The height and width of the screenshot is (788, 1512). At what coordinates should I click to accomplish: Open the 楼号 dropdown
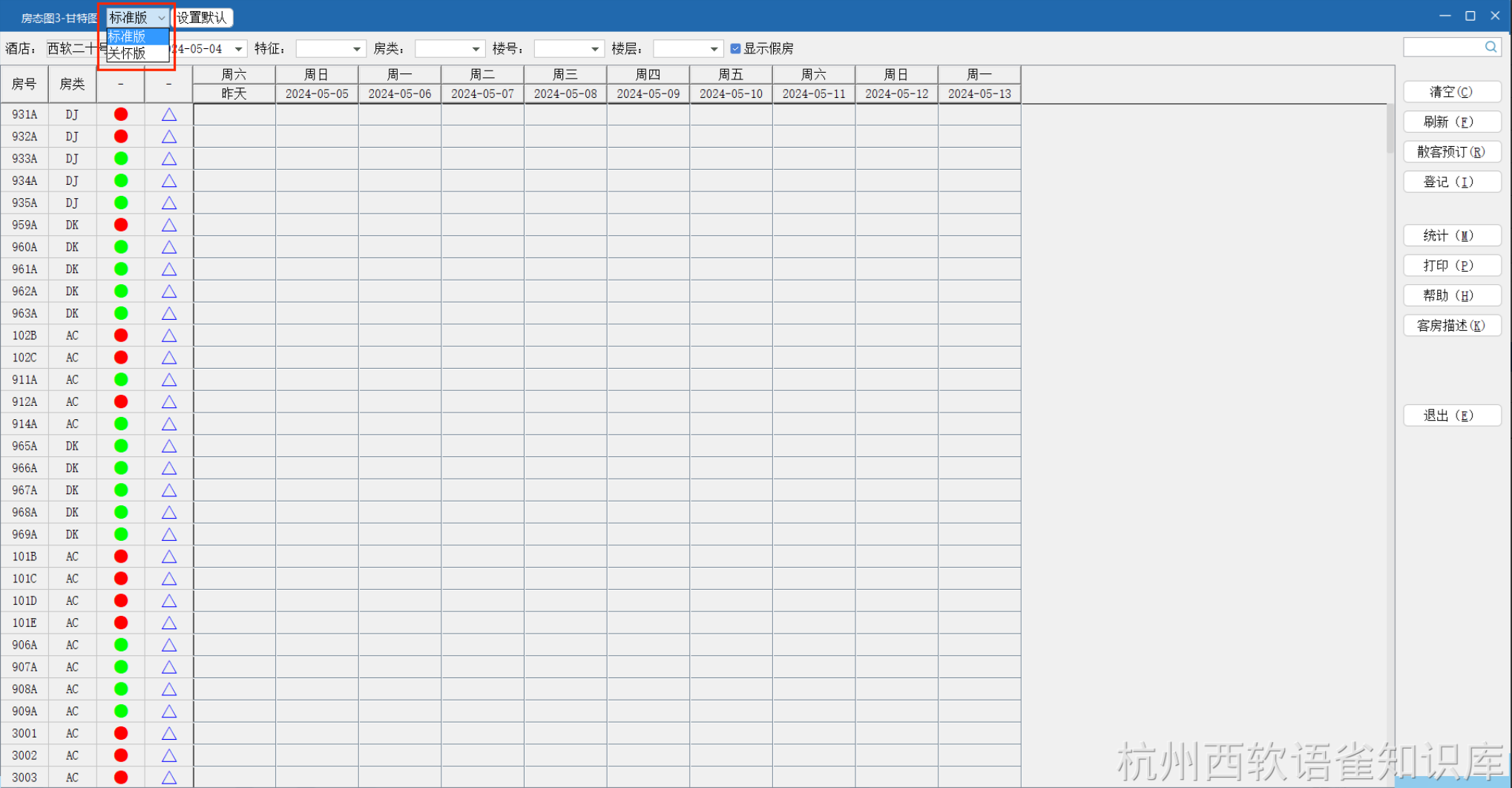coord(569,49)
